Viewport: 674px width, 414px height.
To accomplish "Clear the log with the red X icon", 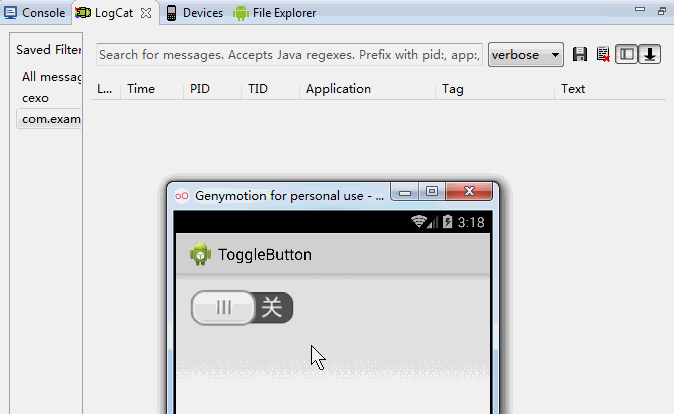I will (603, 54).
